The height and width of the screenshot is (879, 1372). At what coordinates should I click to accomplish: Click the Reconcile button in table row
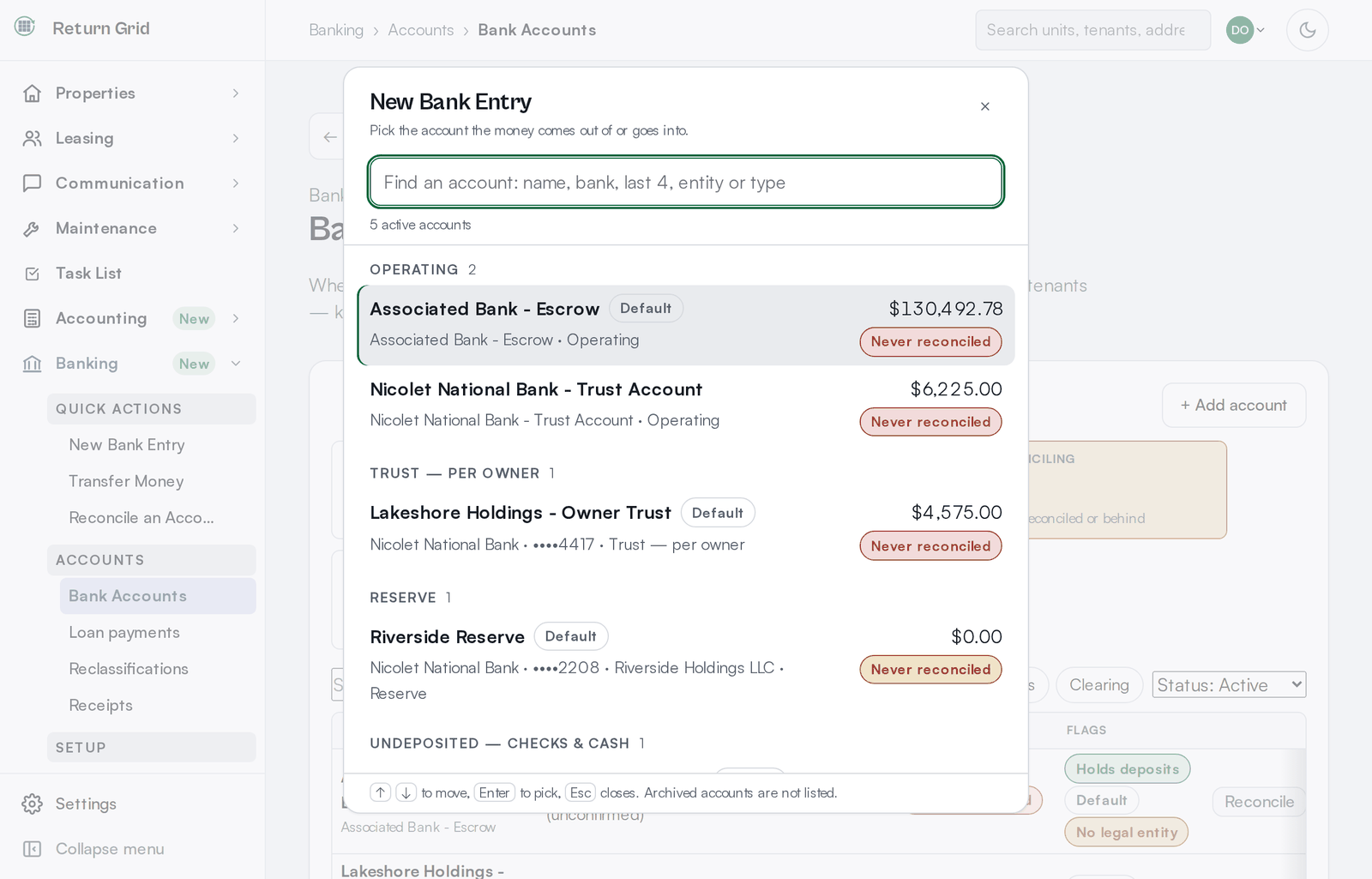click(x=1259, y=802)
